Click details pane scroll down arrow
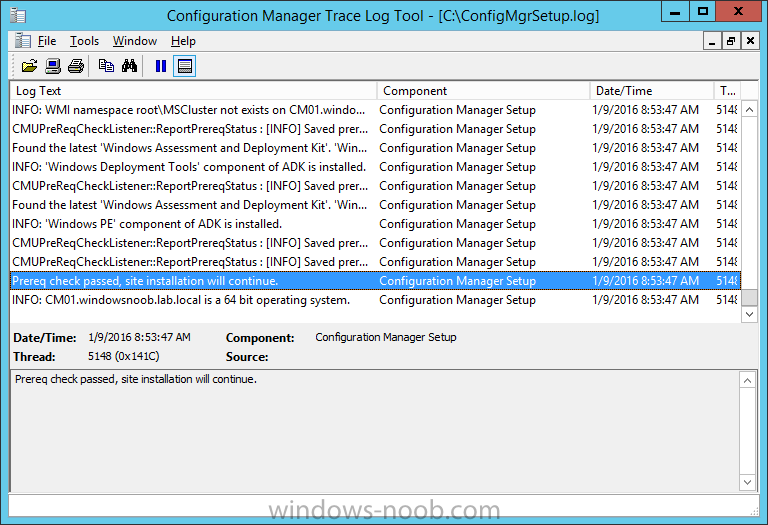The image size is (768, 525). coord(747,482)
